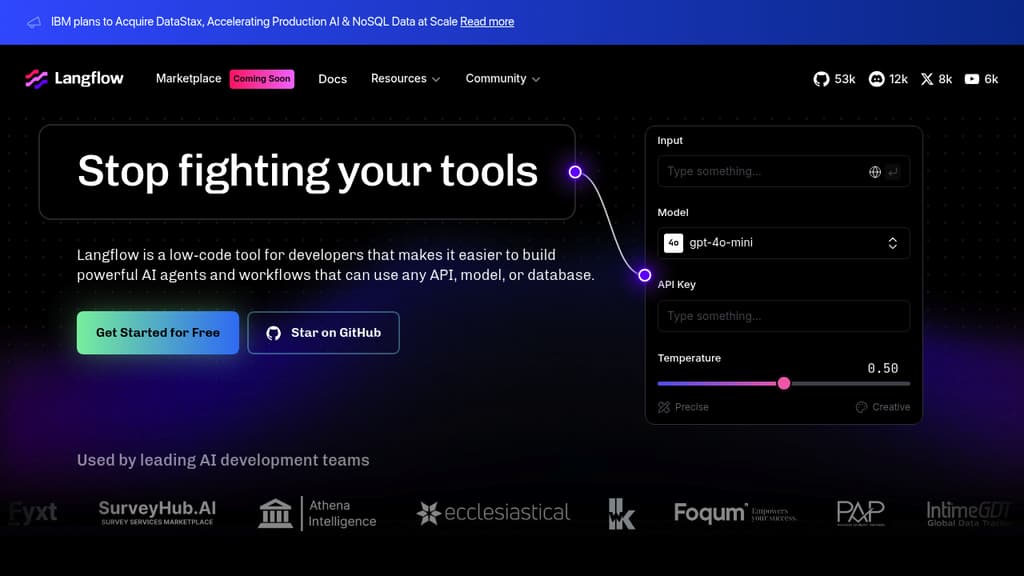The image size is (1024, 576).
Task: Expand the Resources menu
Action: tap(405, 78)
